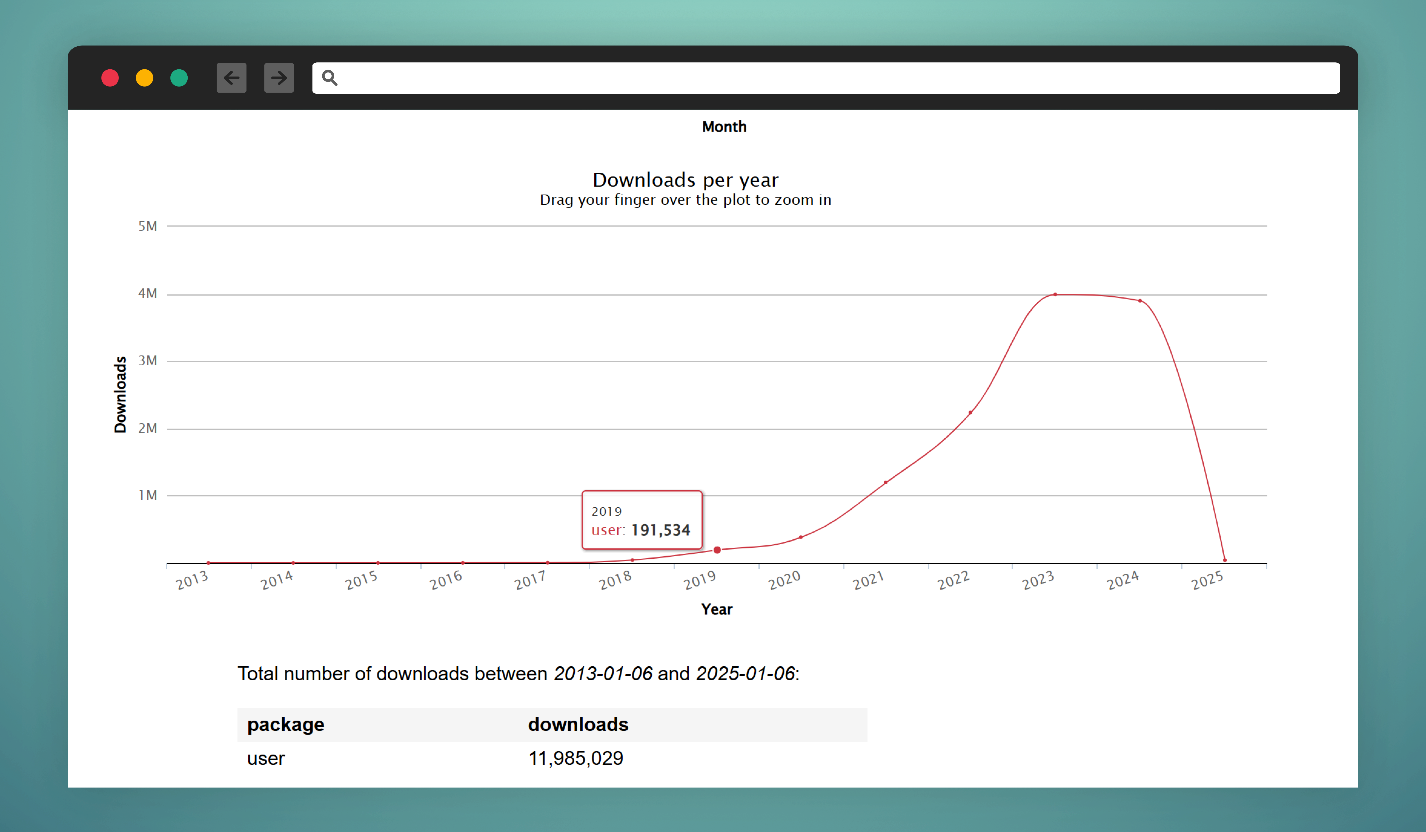Click the highlighted 2019 data point
Screen dimensions: 1426x832
coord(717,550)
